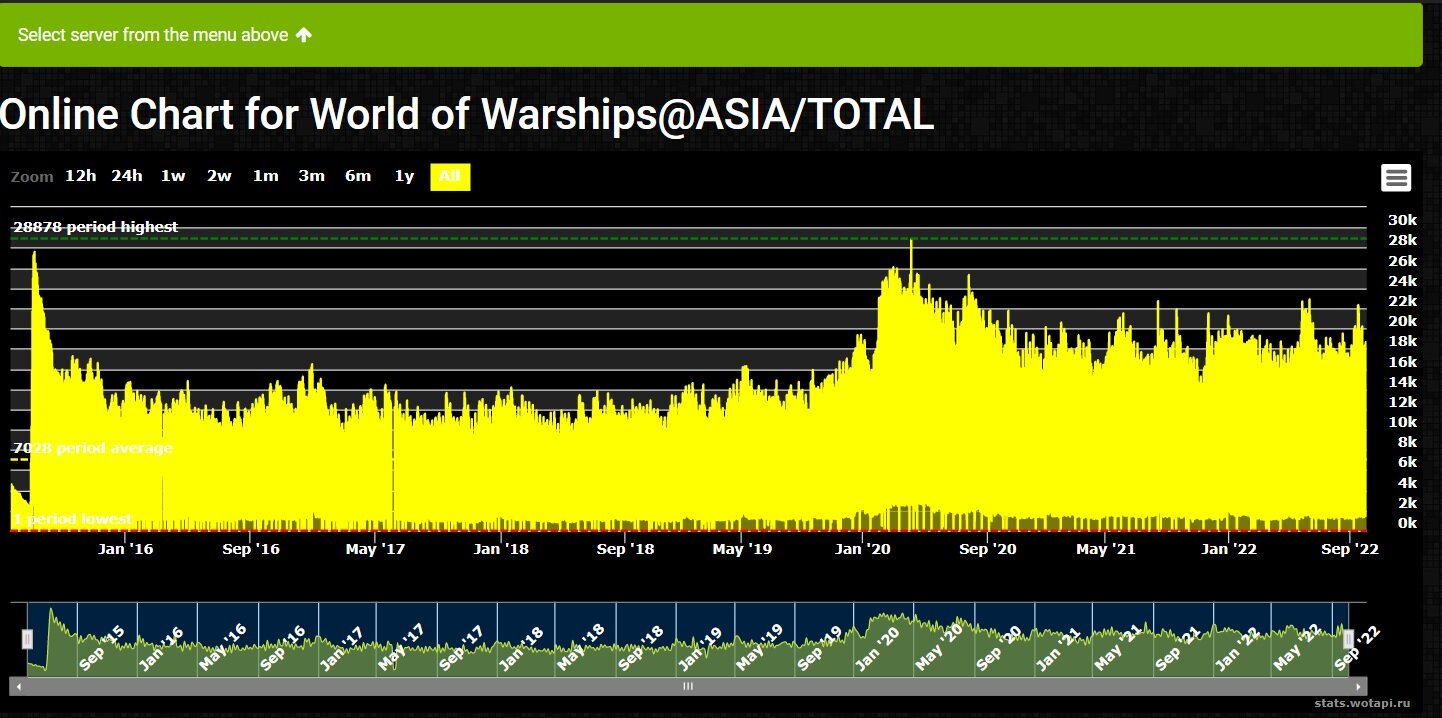Click the navigator's "Jan '17" date label

point(342,648)
